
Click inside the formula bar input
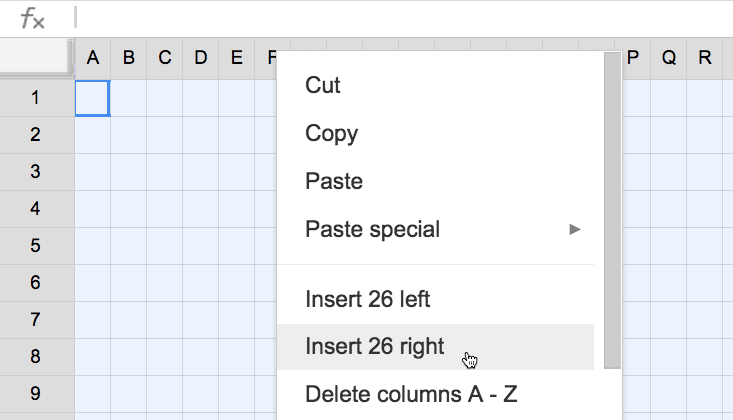tap(400, 18)
